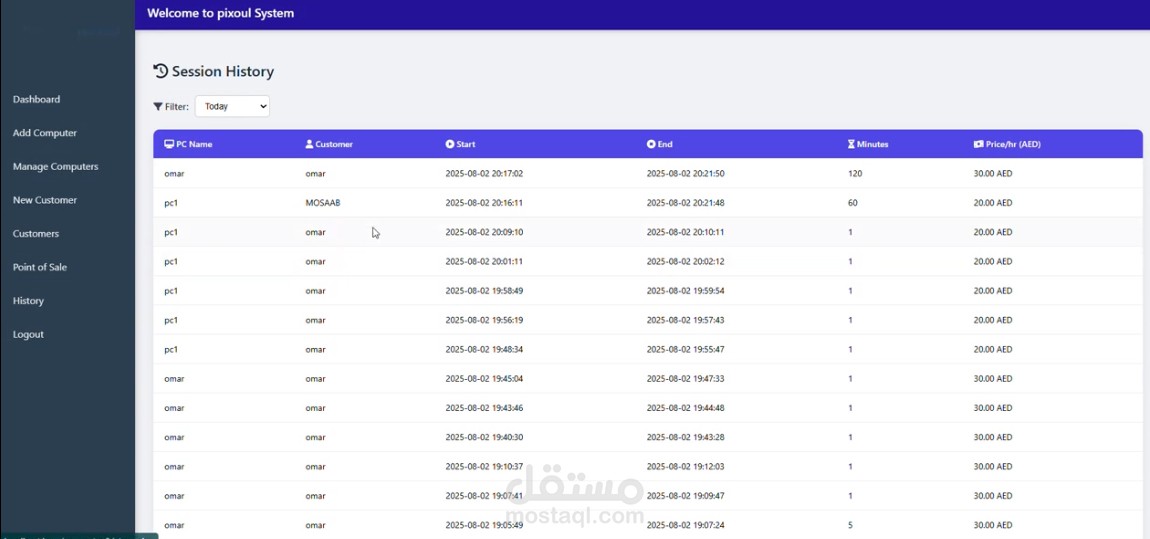Open the Customers page
The height and width of the screenshot is (539, 1150).
coord(36,234)
